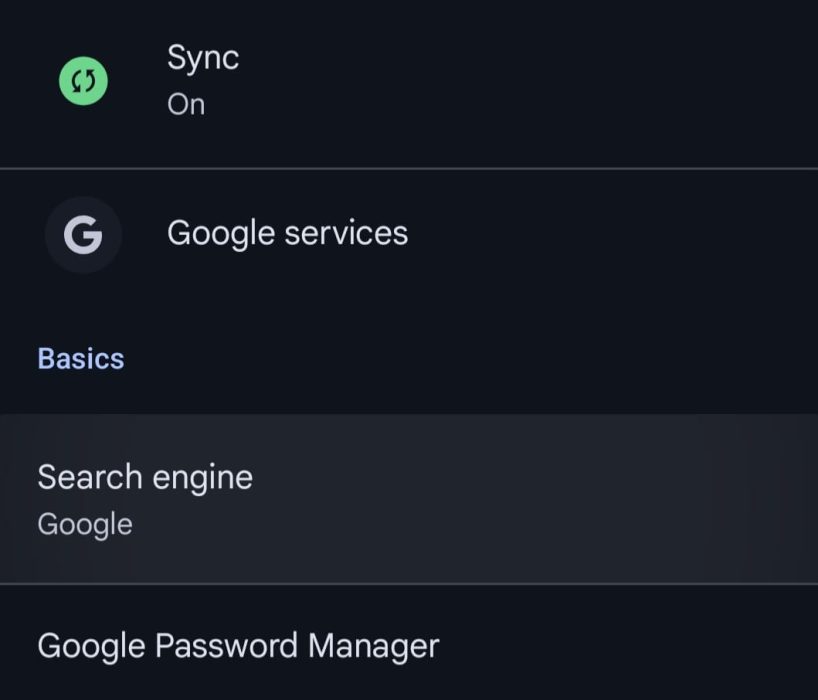Tap the green Sync arrows icon

coord(83,82)
